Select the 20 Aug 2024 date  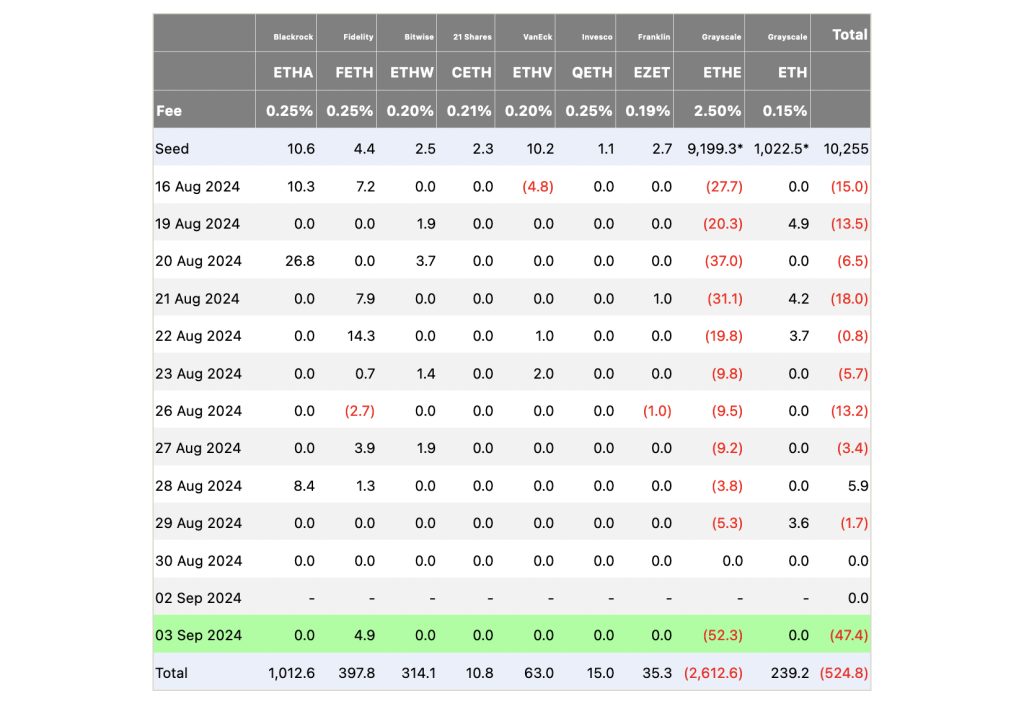coord(199,261)
